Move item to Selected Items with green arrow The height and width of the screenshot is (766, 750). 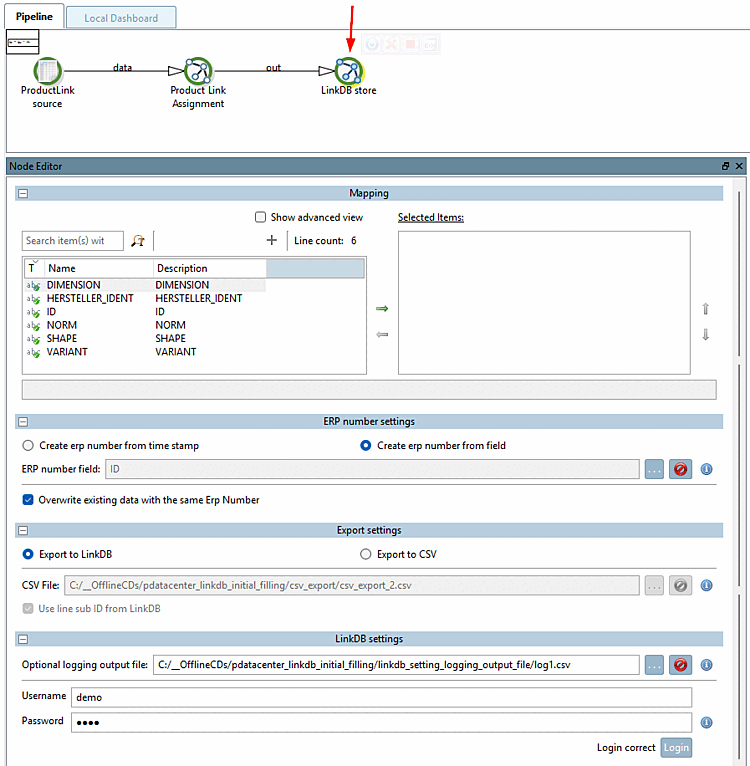click(x=382, y=308)
